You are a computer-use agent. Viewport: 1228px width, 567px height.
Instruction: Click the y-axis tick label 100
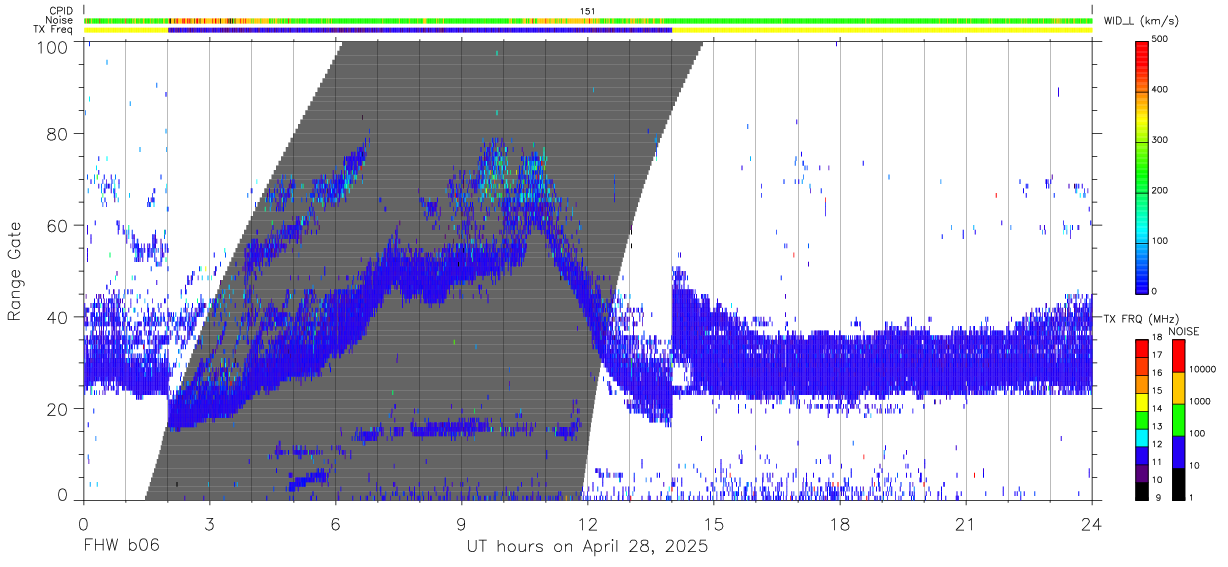click(x=54, y=46)
